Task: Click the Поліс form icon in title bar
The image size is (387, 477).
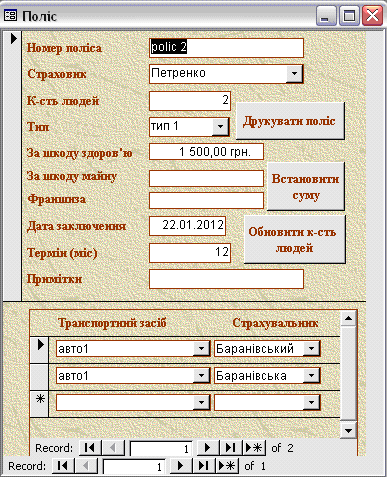Action: (10, 15)
